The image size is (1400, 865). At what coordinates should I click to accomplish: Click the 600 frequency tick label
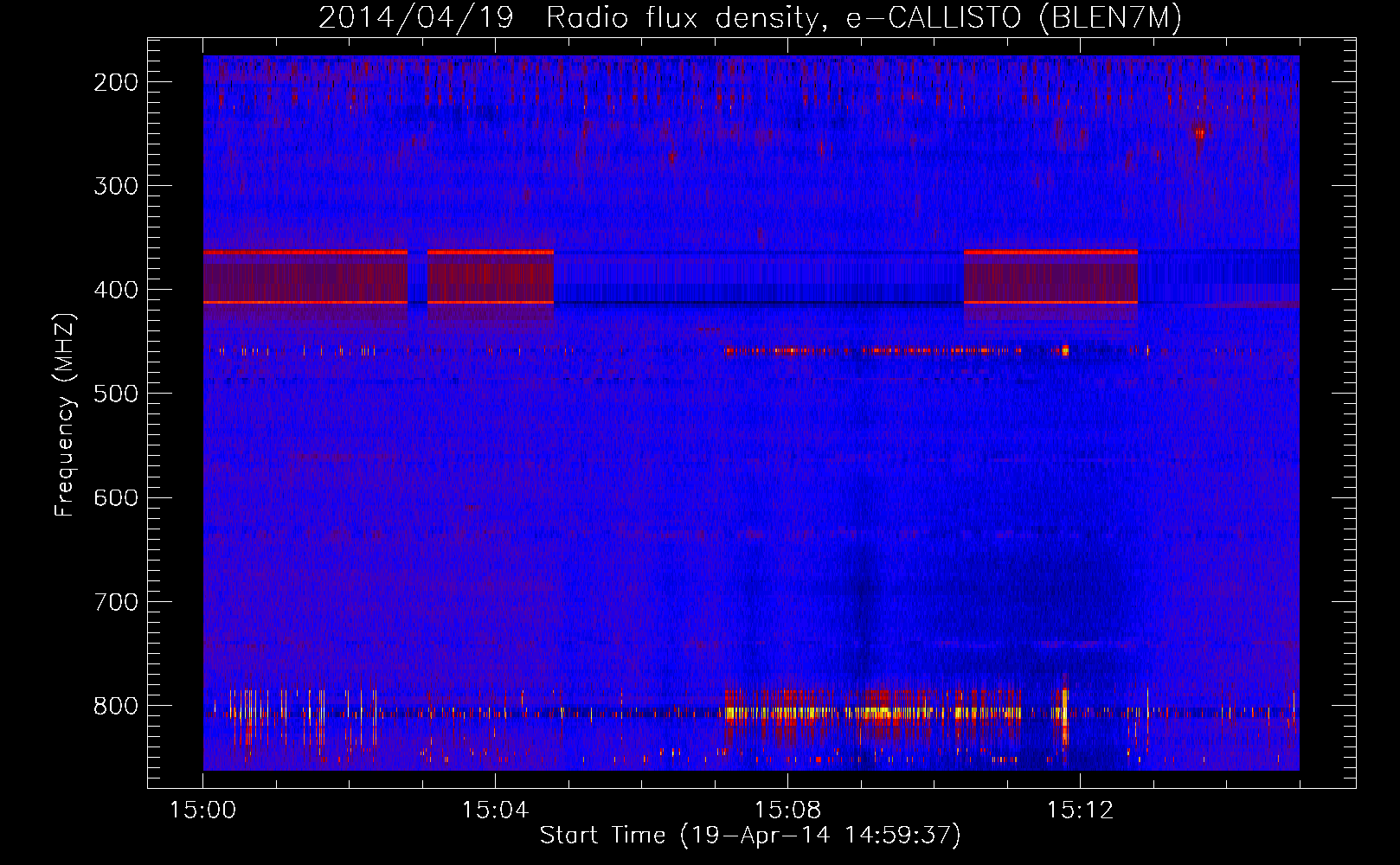click(x=116, y=497)
